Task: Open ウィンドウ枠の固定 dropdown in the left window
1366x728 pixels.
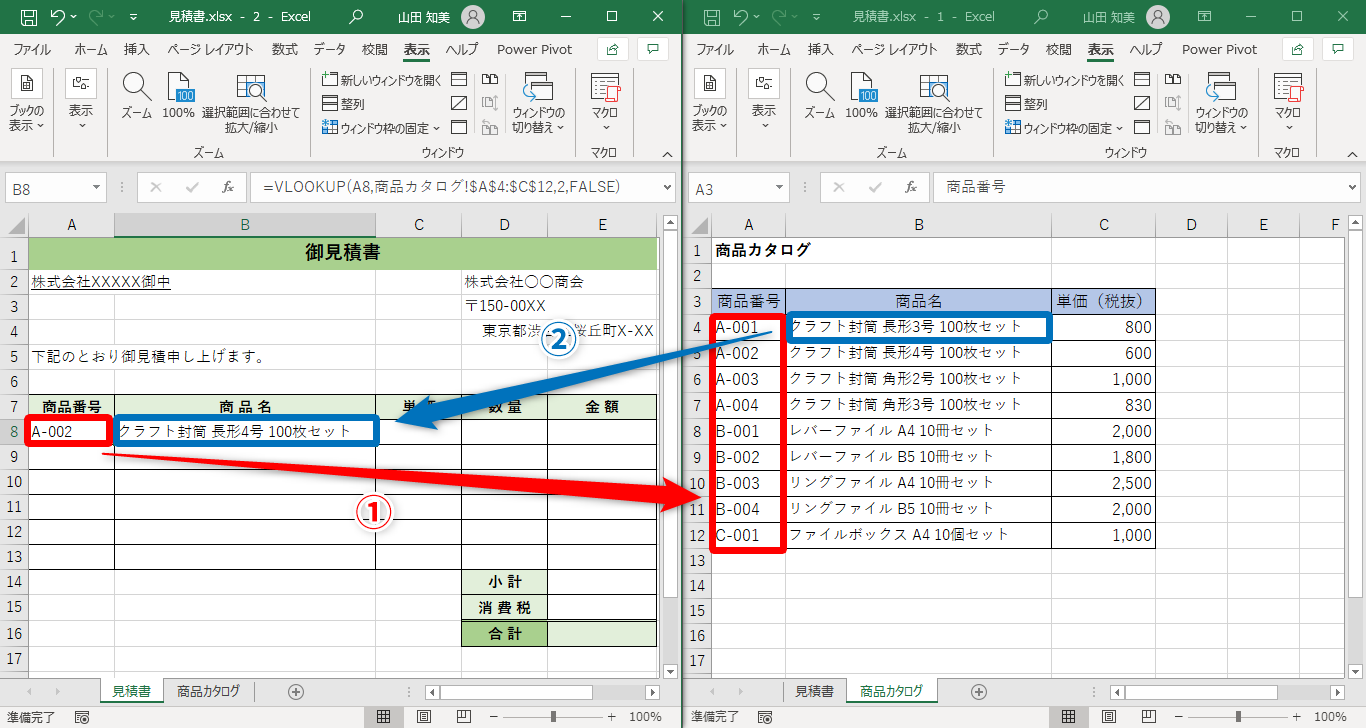Action: click(x=382, y=127)
